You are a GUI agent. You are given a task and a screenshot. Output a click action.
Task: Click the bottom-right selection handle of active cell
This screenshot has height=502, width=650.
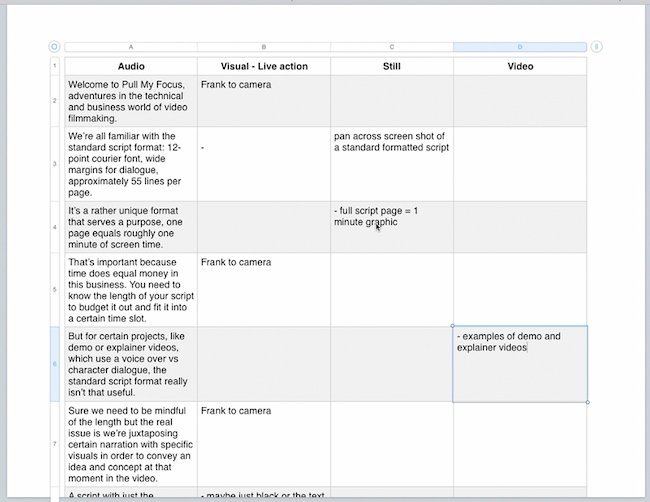[587, 402]
